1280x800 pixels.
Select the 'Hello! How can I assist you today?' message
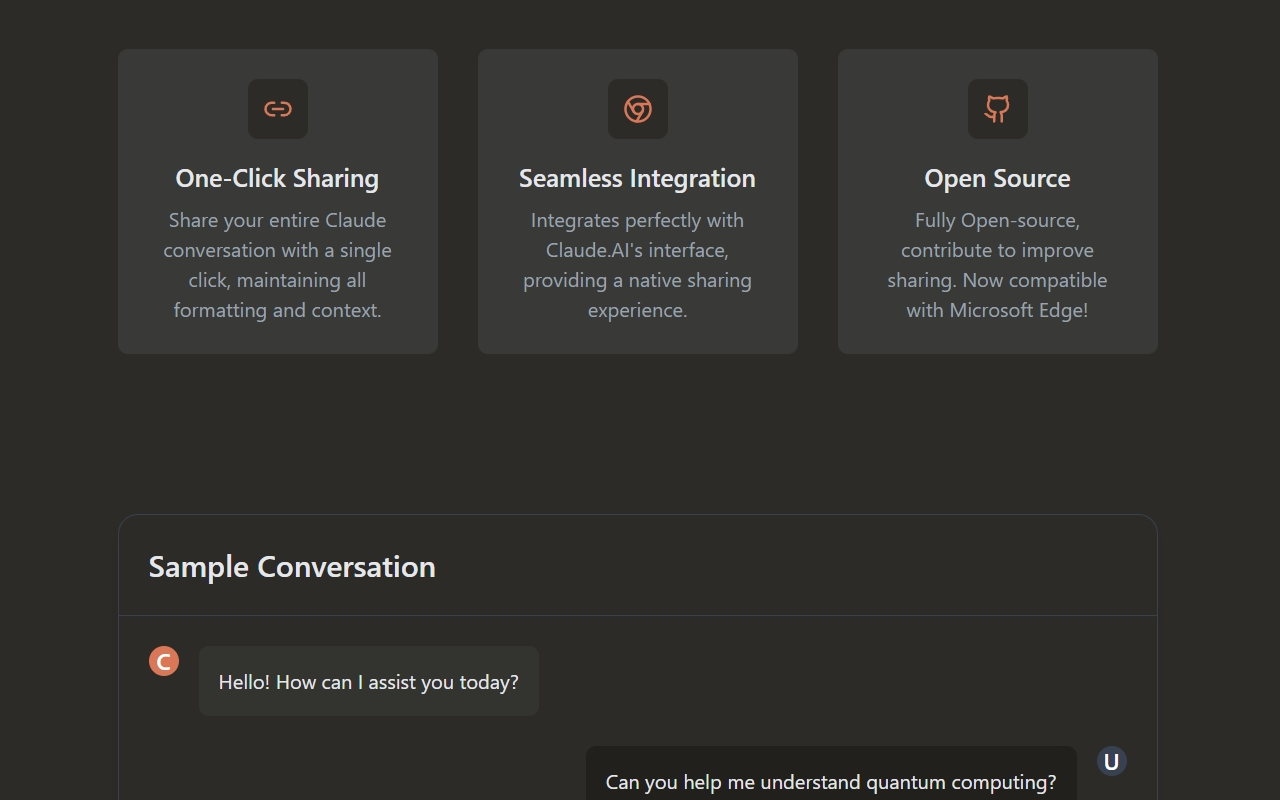368,682
